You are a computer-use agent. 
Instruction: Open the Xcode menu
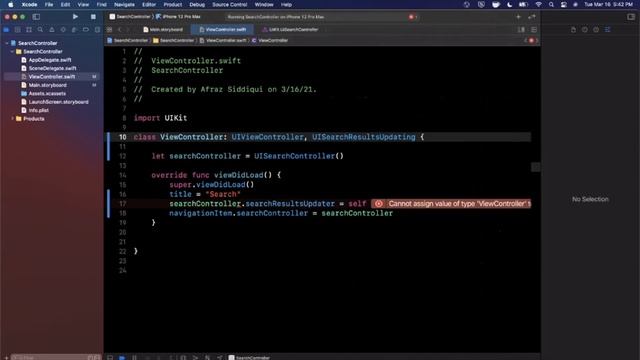pyautogui.click(x=29, y=4)
